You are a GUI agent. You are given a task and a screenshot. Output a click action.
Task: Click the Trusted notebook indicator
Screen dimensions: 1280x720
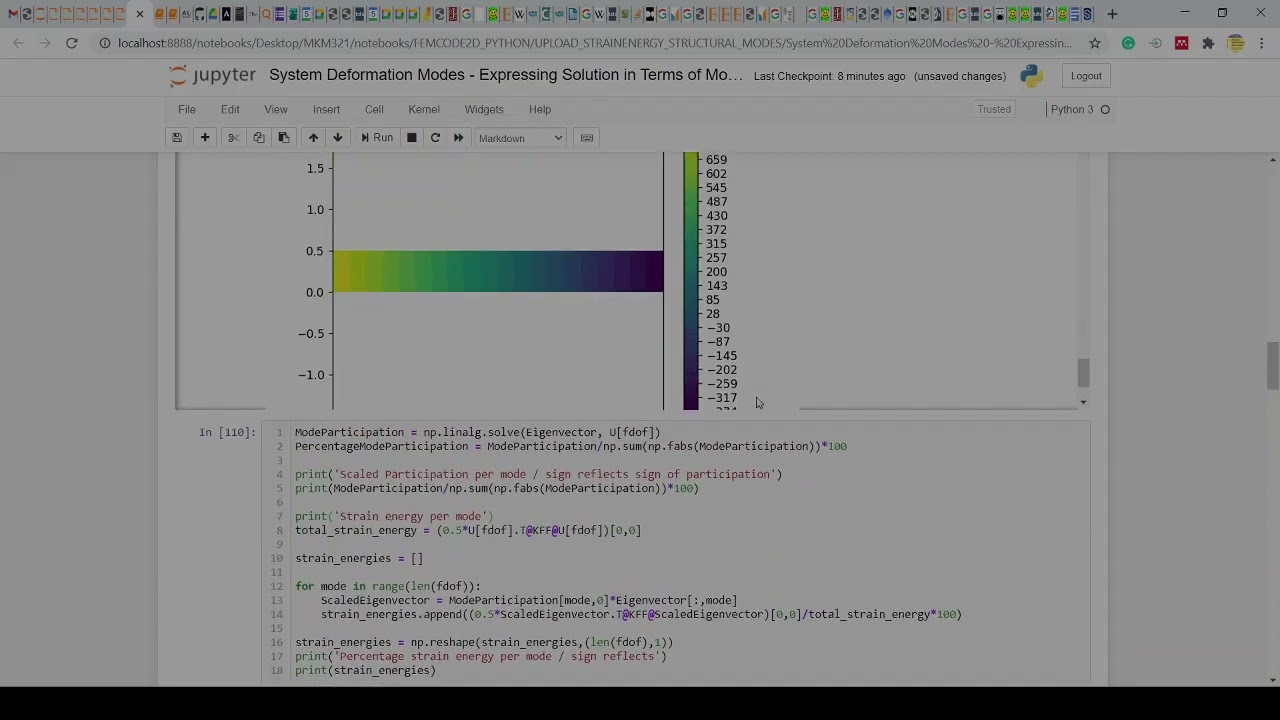[x=994, y=109]
